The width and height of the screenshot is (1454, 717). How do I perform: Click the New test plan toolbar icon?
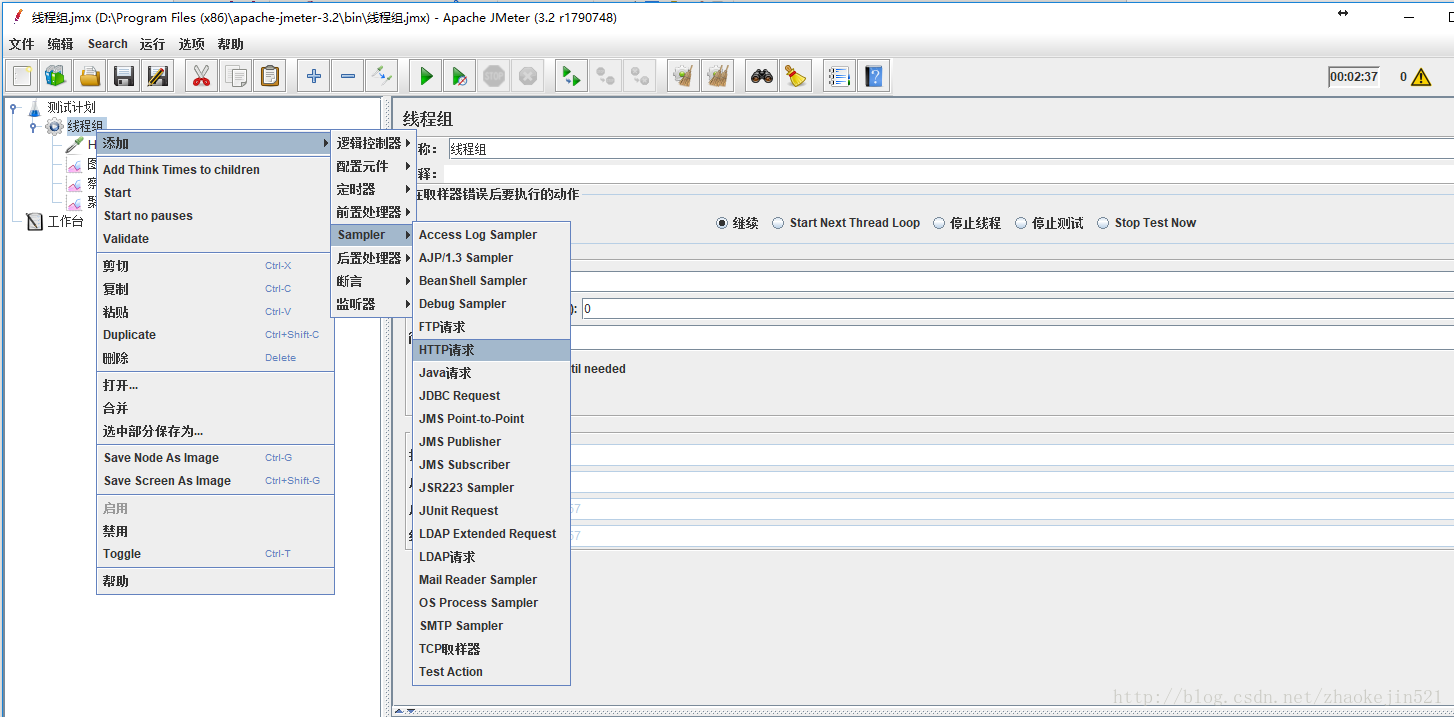pyautogui.click(x=23, y=76)
